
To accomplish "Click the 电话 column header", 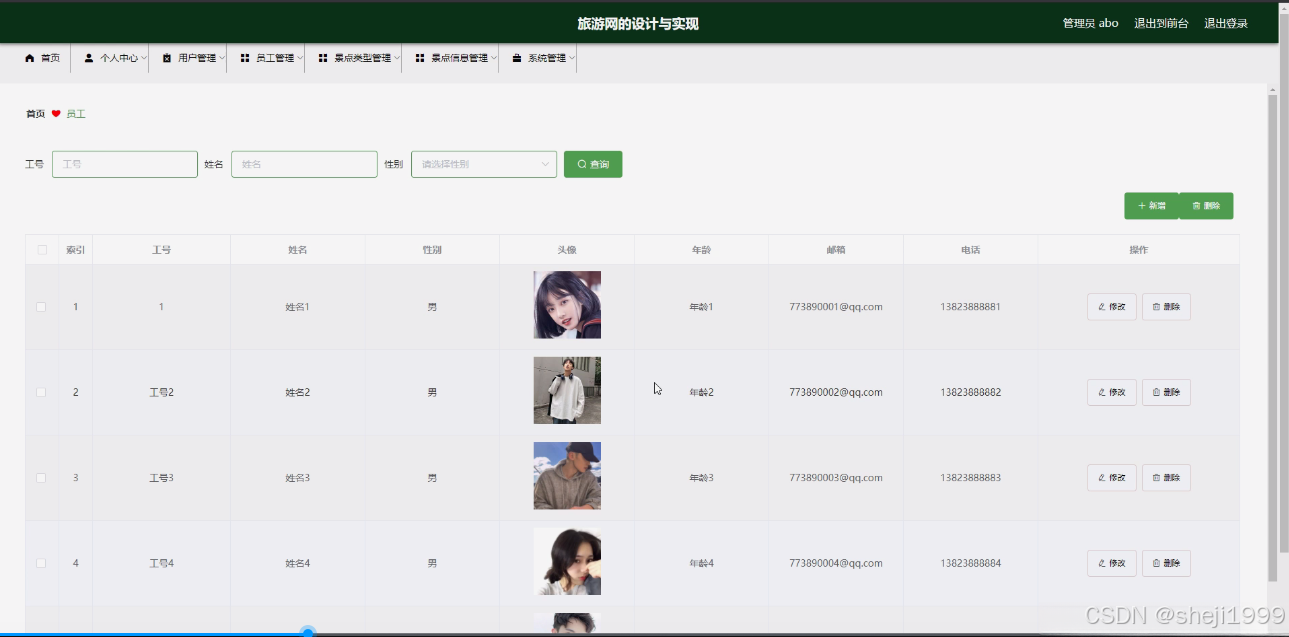I will pyautogui.click(x=970, y=250).
